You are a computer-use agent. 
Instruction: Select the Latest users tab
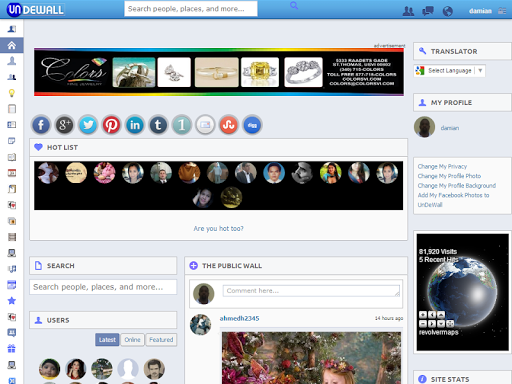(x=107, y=340)
